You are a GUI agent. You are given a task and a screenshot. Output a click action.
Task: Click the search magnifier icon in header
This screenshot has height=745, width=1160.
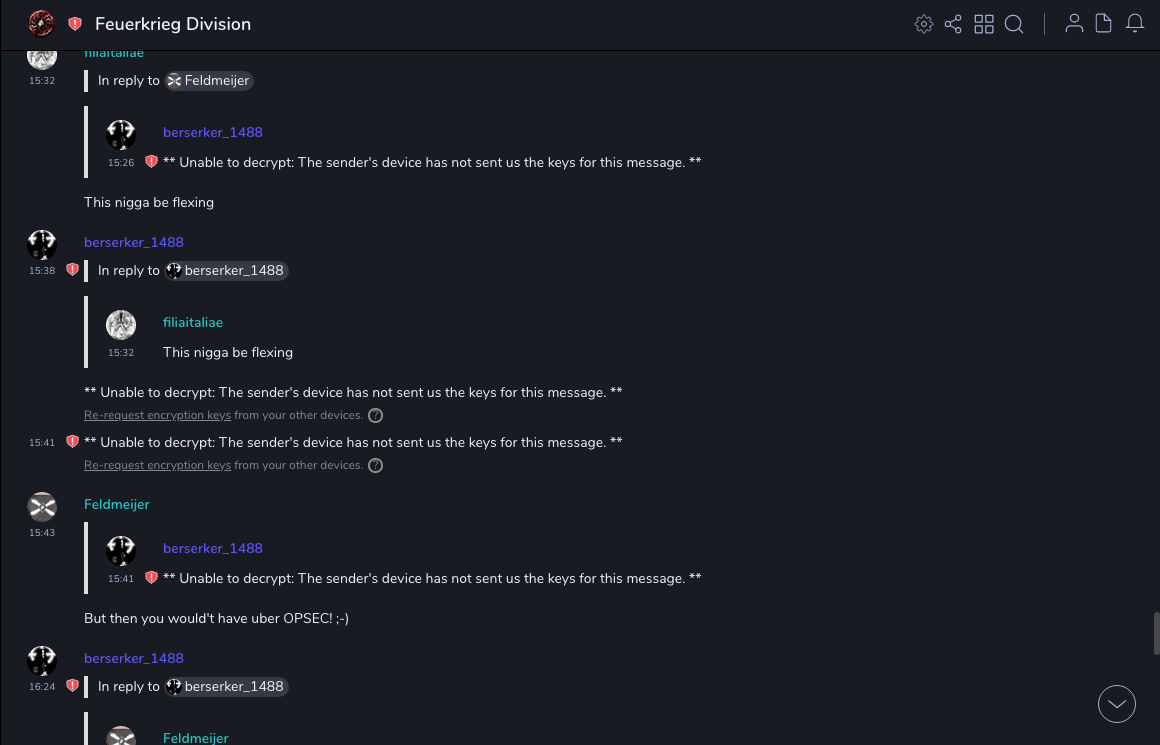pos(1014,24)
